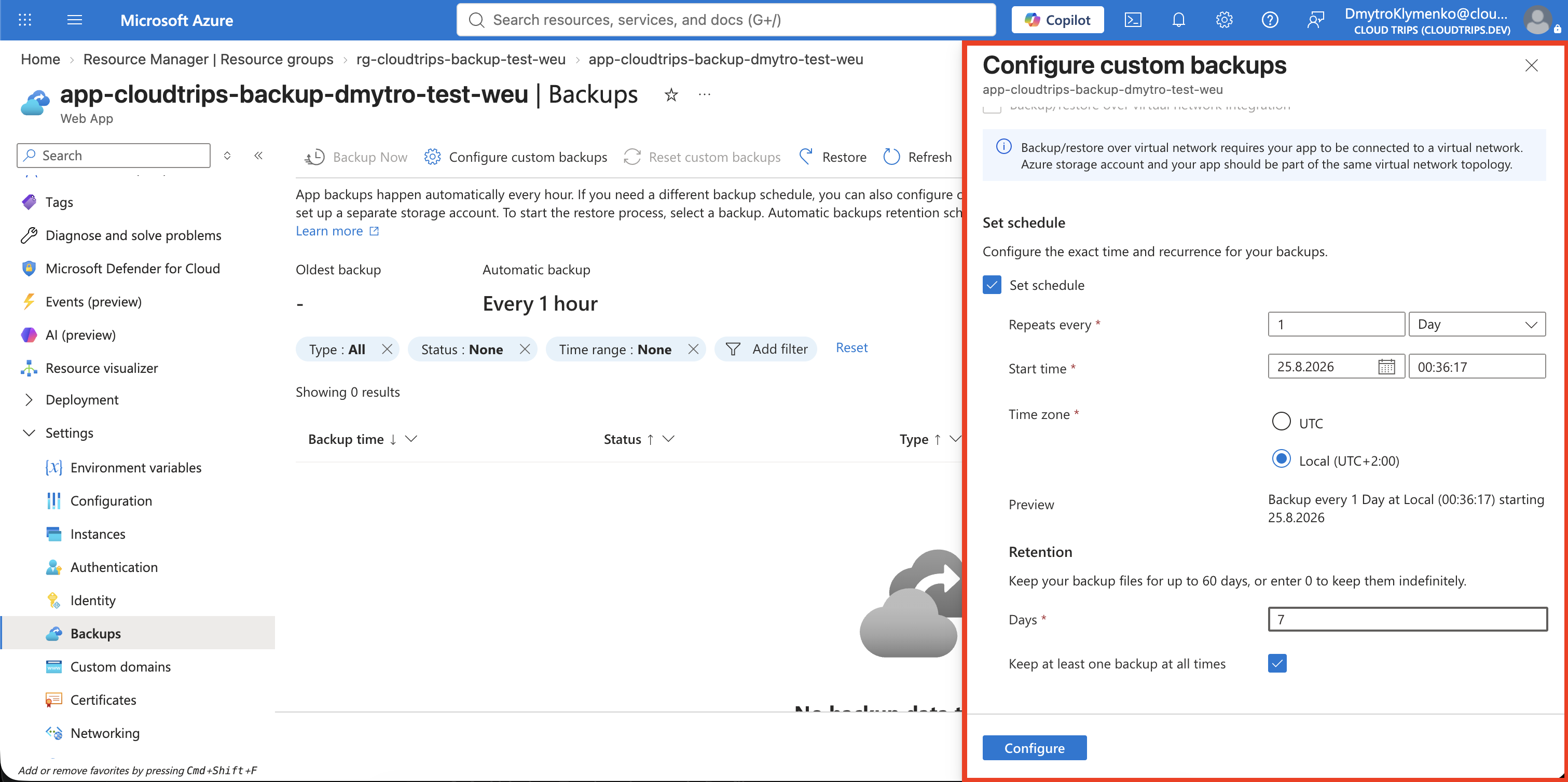1568x782 pixels.
Task: Uncheck Keep at least one backup
Action: coord(1277,663)
